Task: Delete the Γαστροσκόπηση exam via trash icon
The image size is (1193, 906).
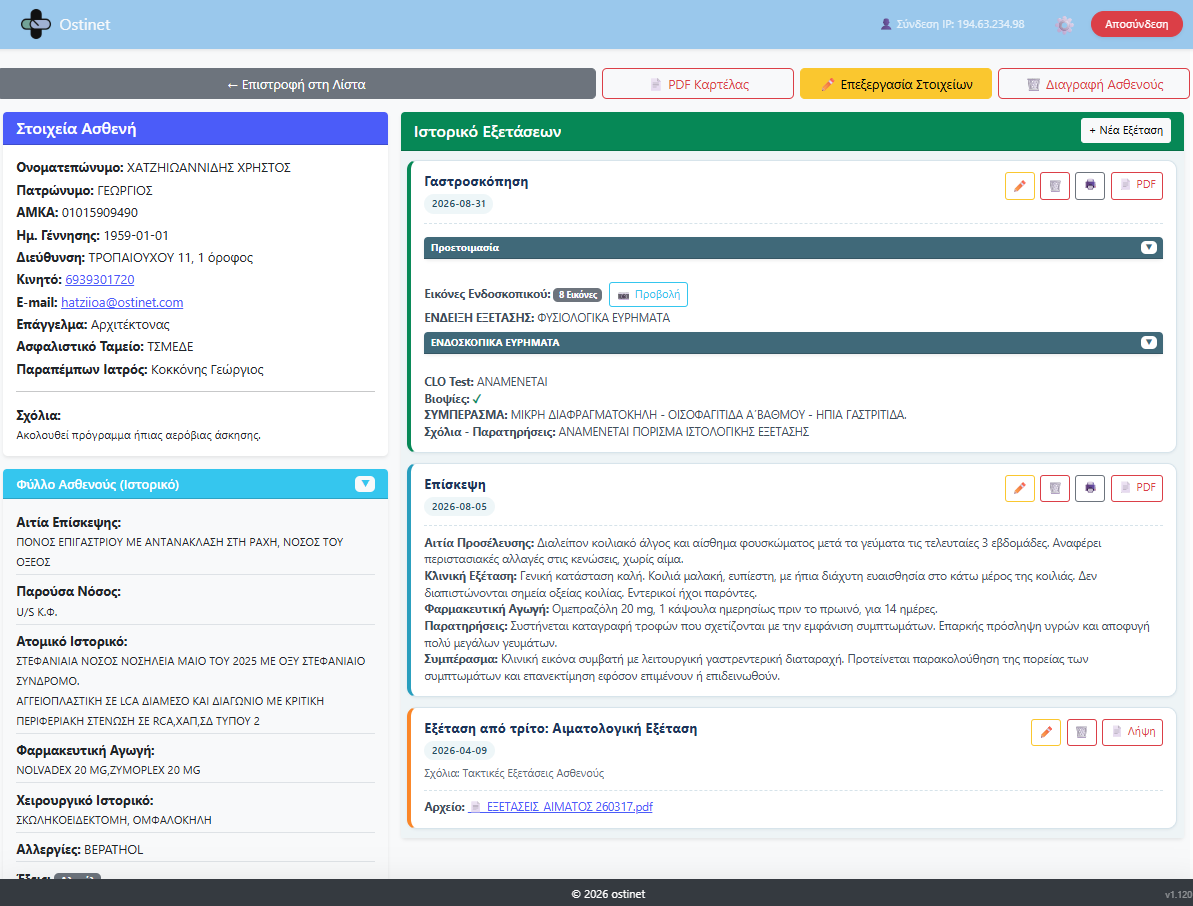Action: (x=1055, y=186)
